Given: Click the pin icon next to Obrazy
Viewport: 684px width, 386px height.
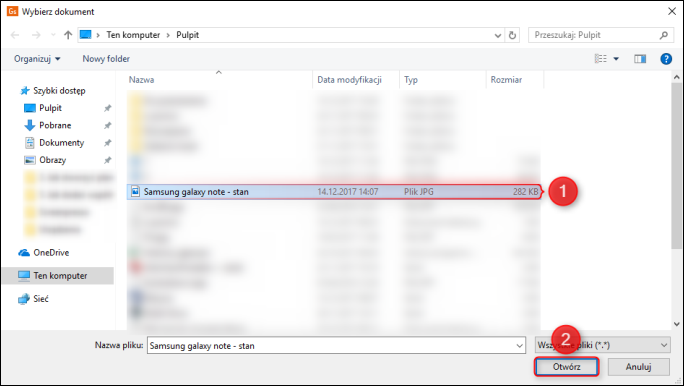Looking at the screenshot, I should tap(107, 161).
